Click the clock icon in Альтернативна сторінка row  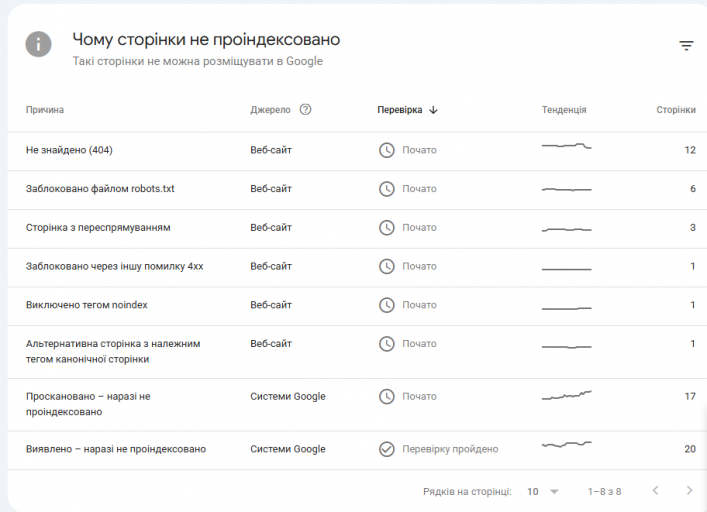point(386,344)
